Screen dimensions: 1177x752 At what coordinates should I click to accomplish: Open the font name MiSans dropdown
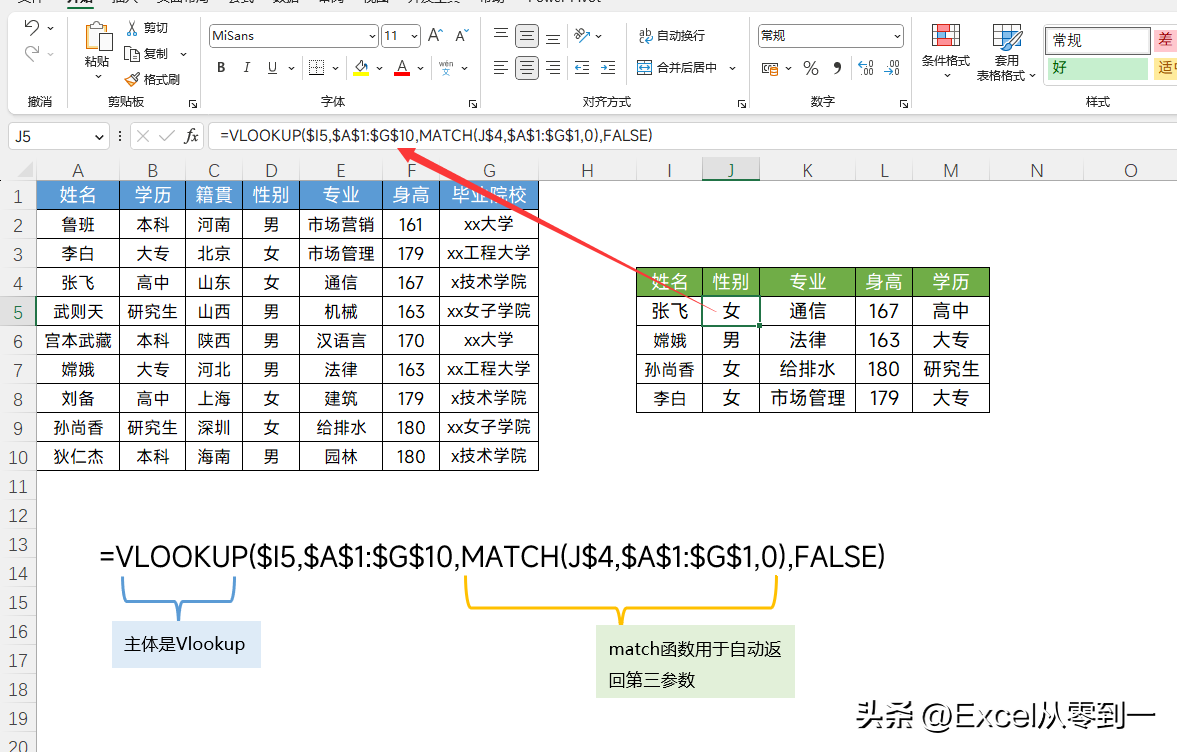372,35
